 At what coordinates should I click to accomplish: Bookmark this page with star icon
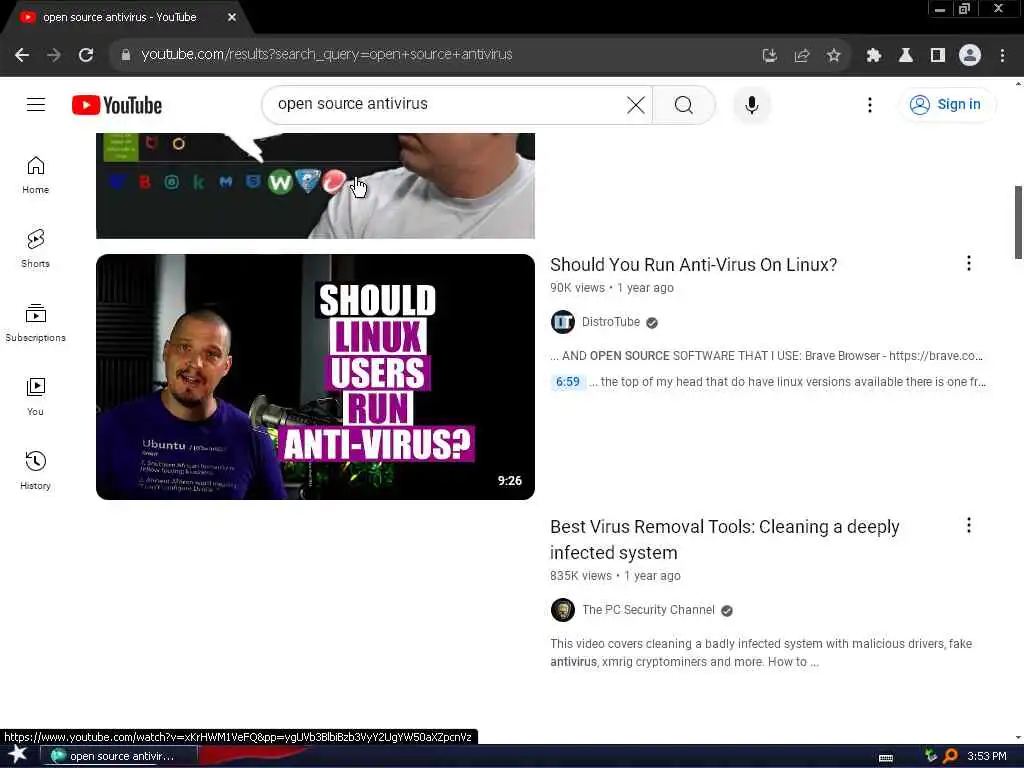point(833,56)
